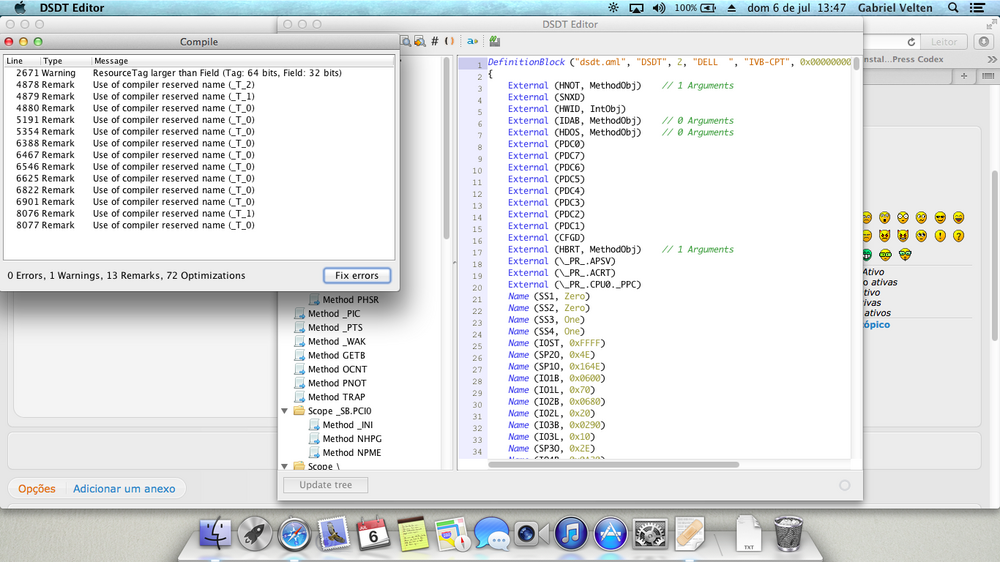Click the braces toolbar icon
1000x562 pixels.
449,41
